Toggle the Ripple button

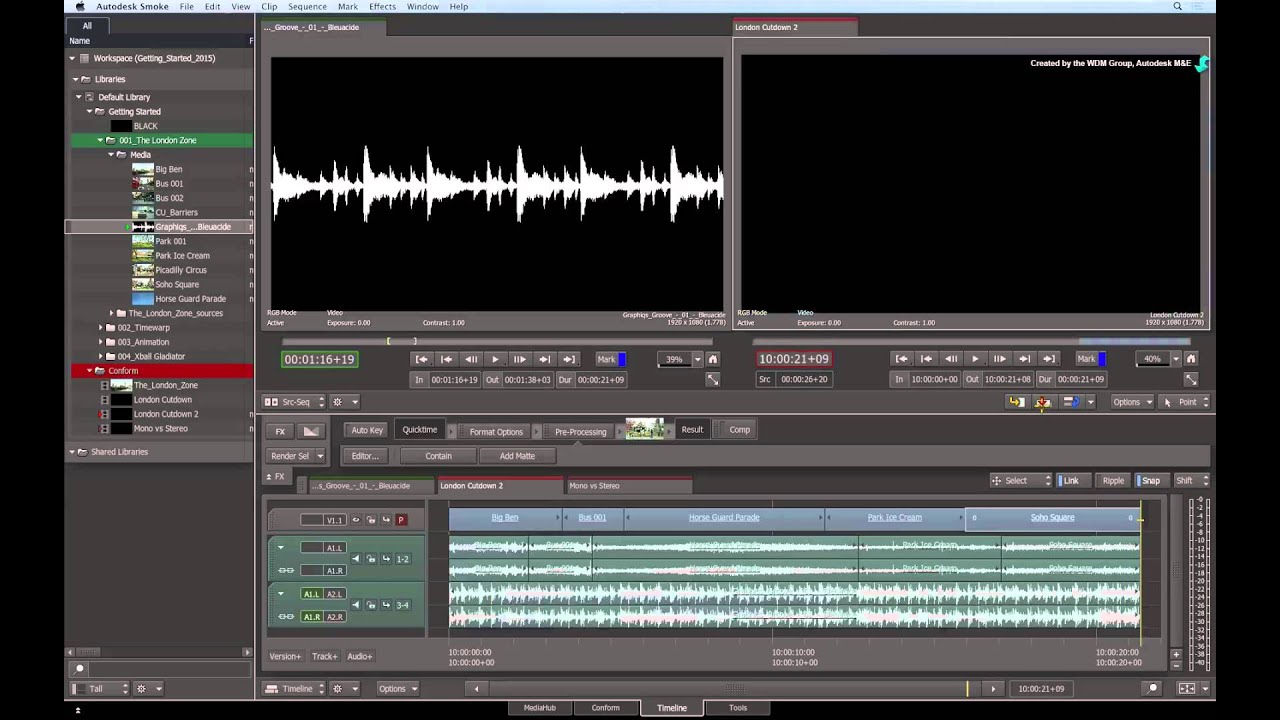click(x=1113, y=481)
